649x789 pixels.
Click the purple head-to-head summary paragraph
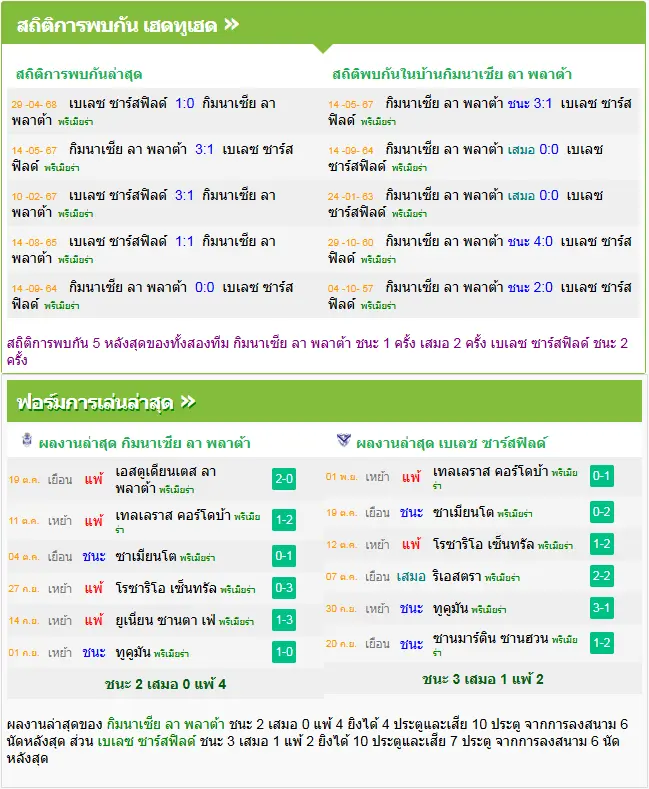click(x=317, y=351)
